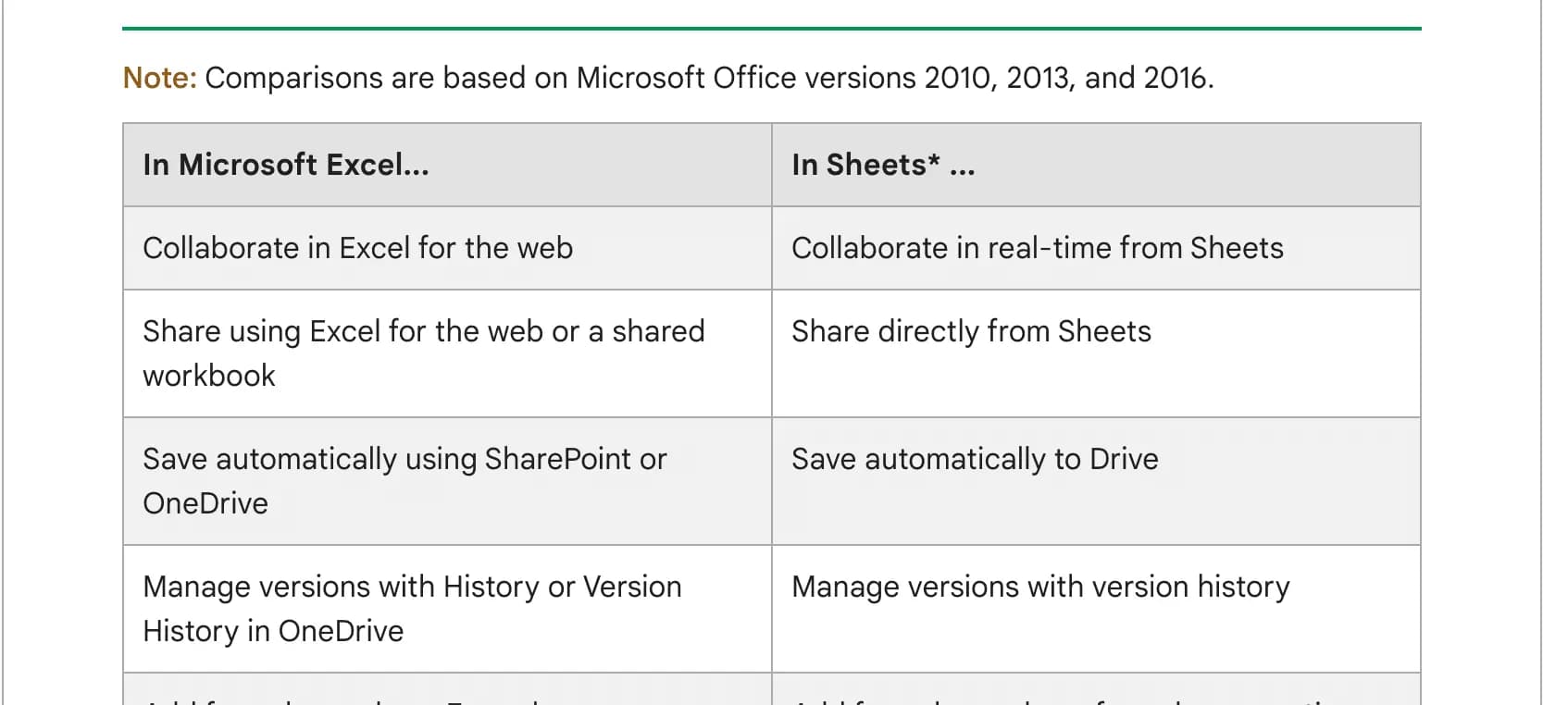Click 'History in OneDrive' text line

(273, 631)
